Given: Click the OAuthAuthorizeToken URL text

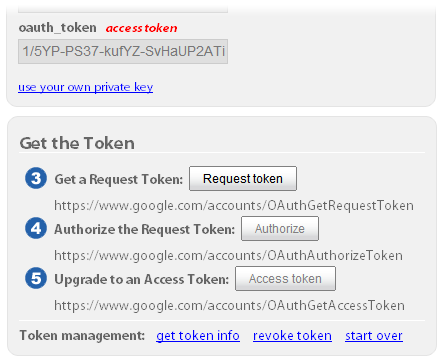Looking at the screenshot, I should (229, 256).
